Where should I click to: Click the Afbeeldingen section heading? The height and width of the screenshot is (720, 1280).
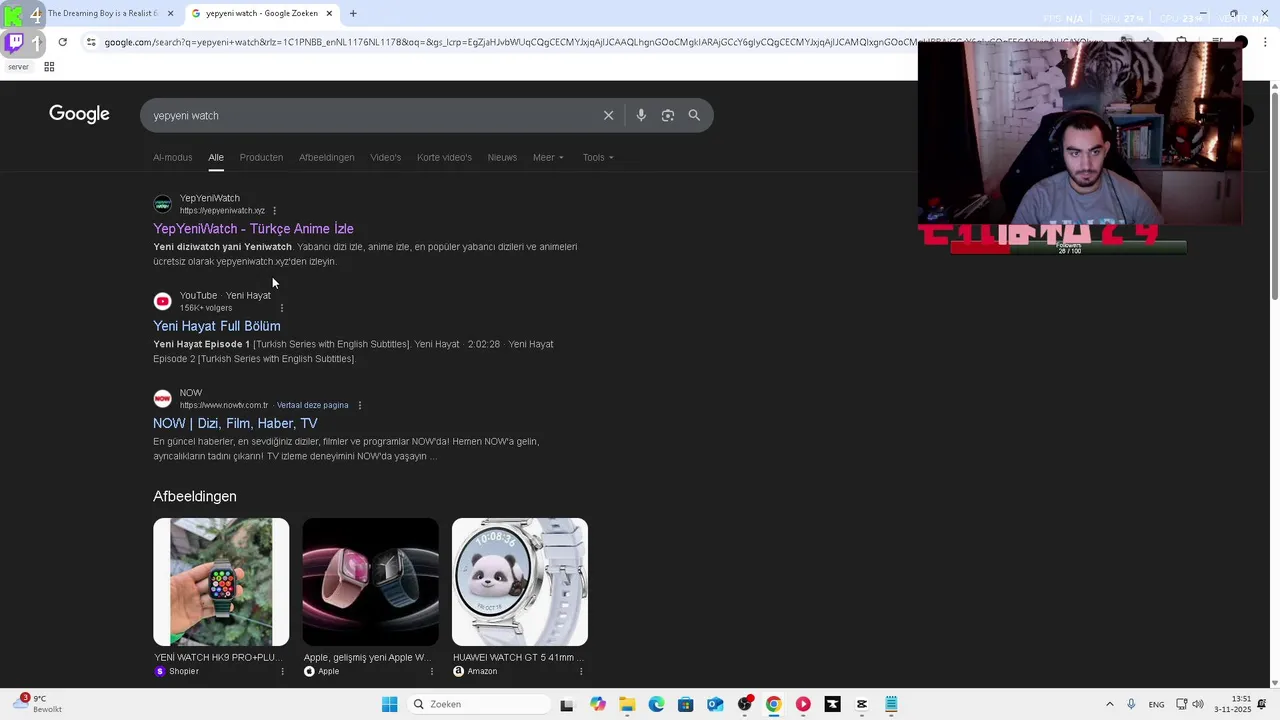coord(195,496)
